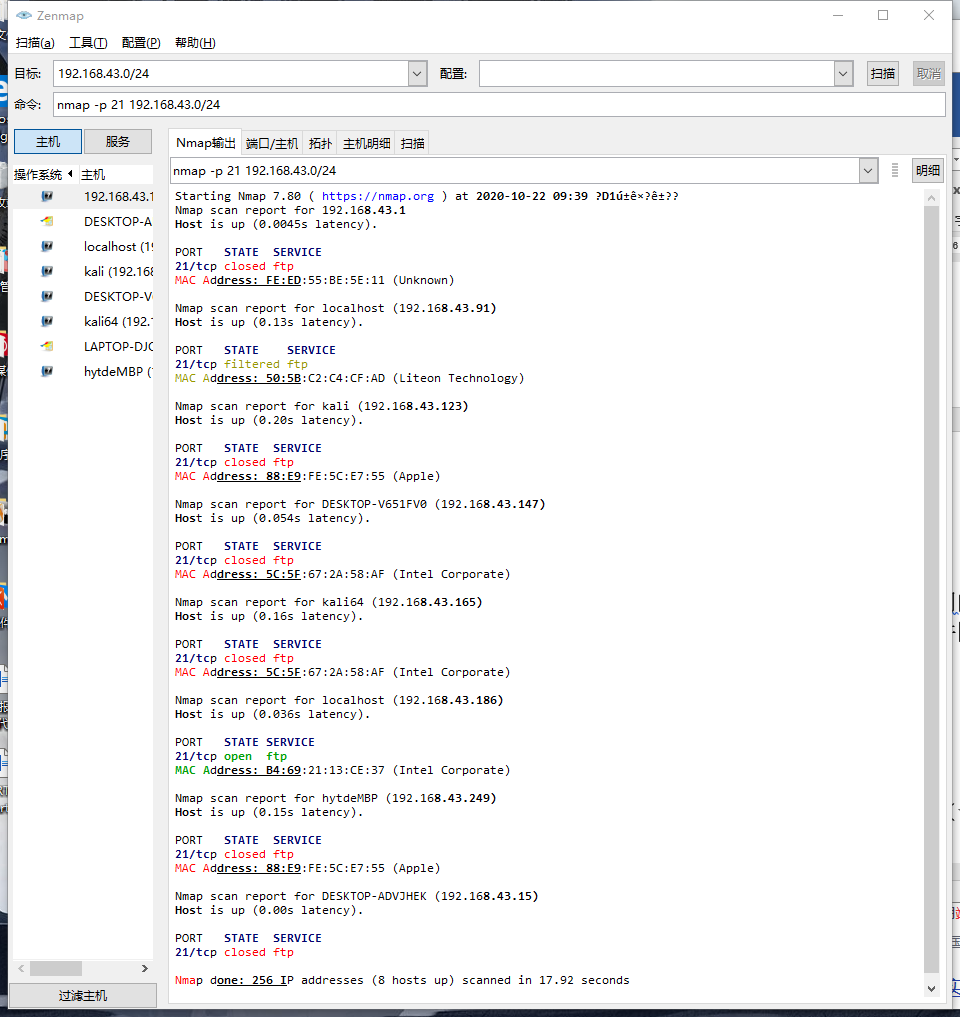The height and width of the screenshot is (1017, 960).
Task: Expand the scan output selector dropdown
Action: click(x=868, y=171)
